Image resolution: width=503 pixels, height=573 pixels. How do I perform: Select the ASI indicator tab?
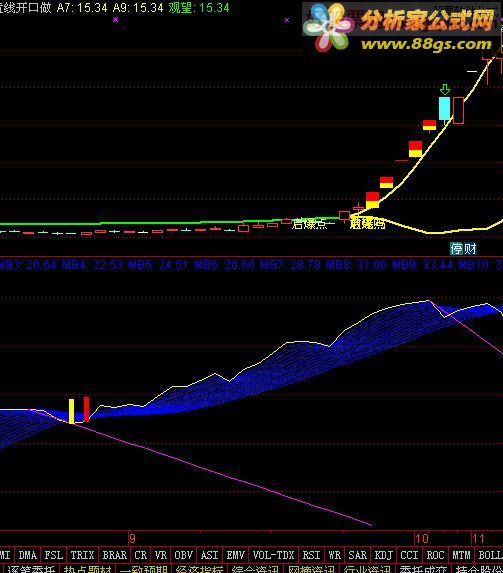click(x=209, y=555)
